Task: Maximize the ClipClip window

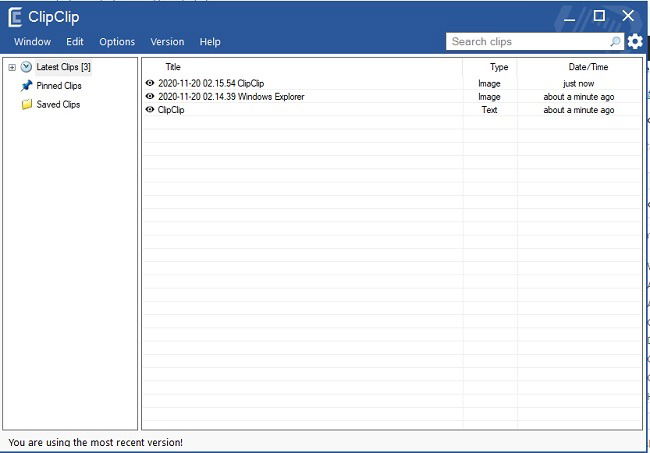Action: click(x=599, y=16)
